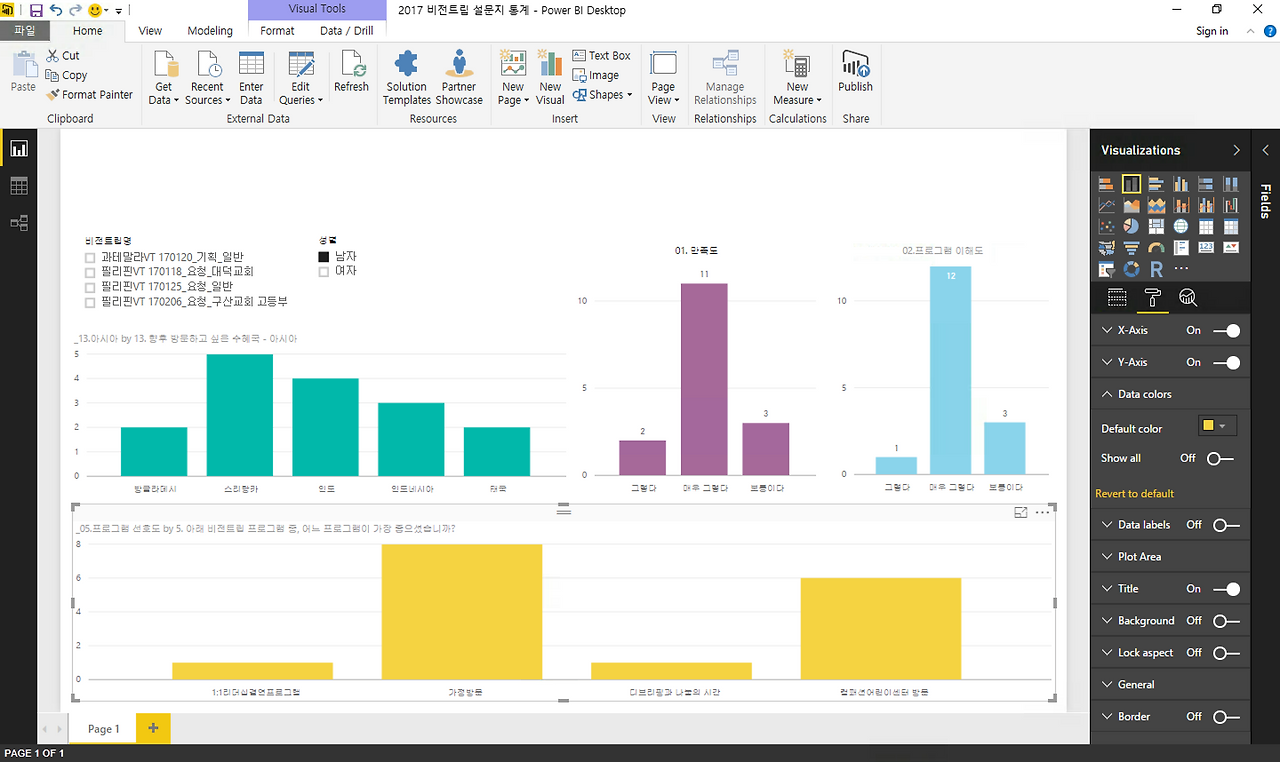Viewport: 1280px width, 762px height.
Task: Open the Analytics magnifier pane icon
Action: coord(1188,297)
